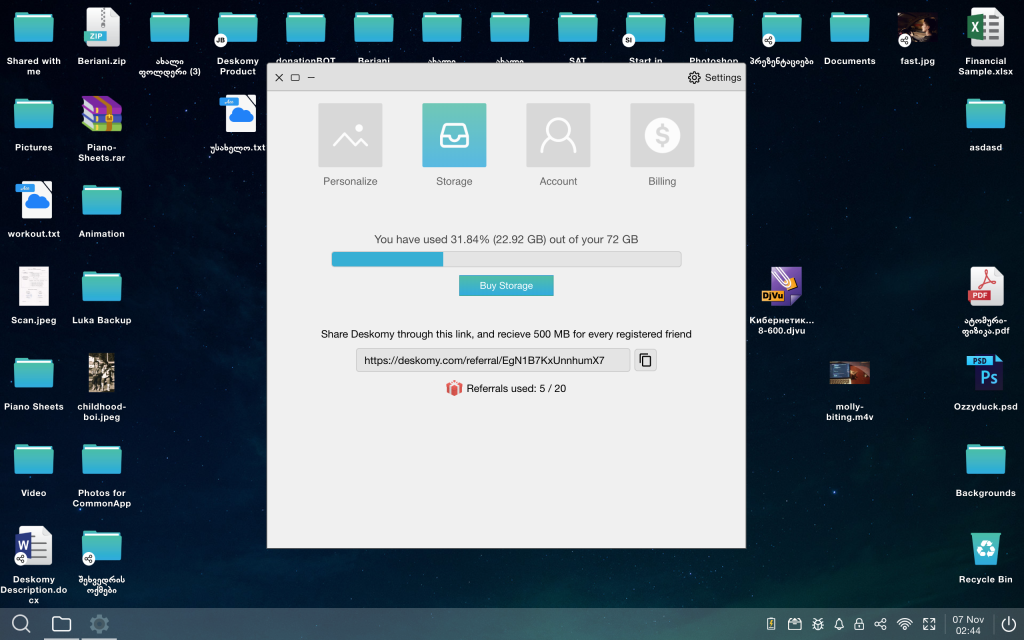Copy the referral link with the copy icon
This screenshot has height=640, width=1024.
pos(645,360)
